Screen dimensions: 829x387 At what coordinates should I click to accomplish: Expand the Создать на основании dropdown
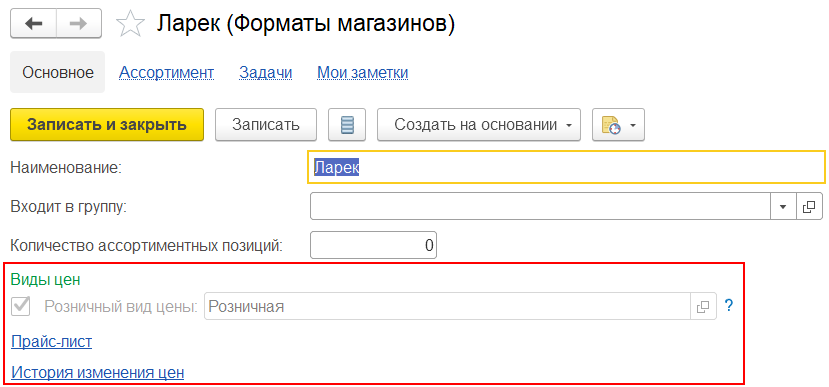[479, 125]
